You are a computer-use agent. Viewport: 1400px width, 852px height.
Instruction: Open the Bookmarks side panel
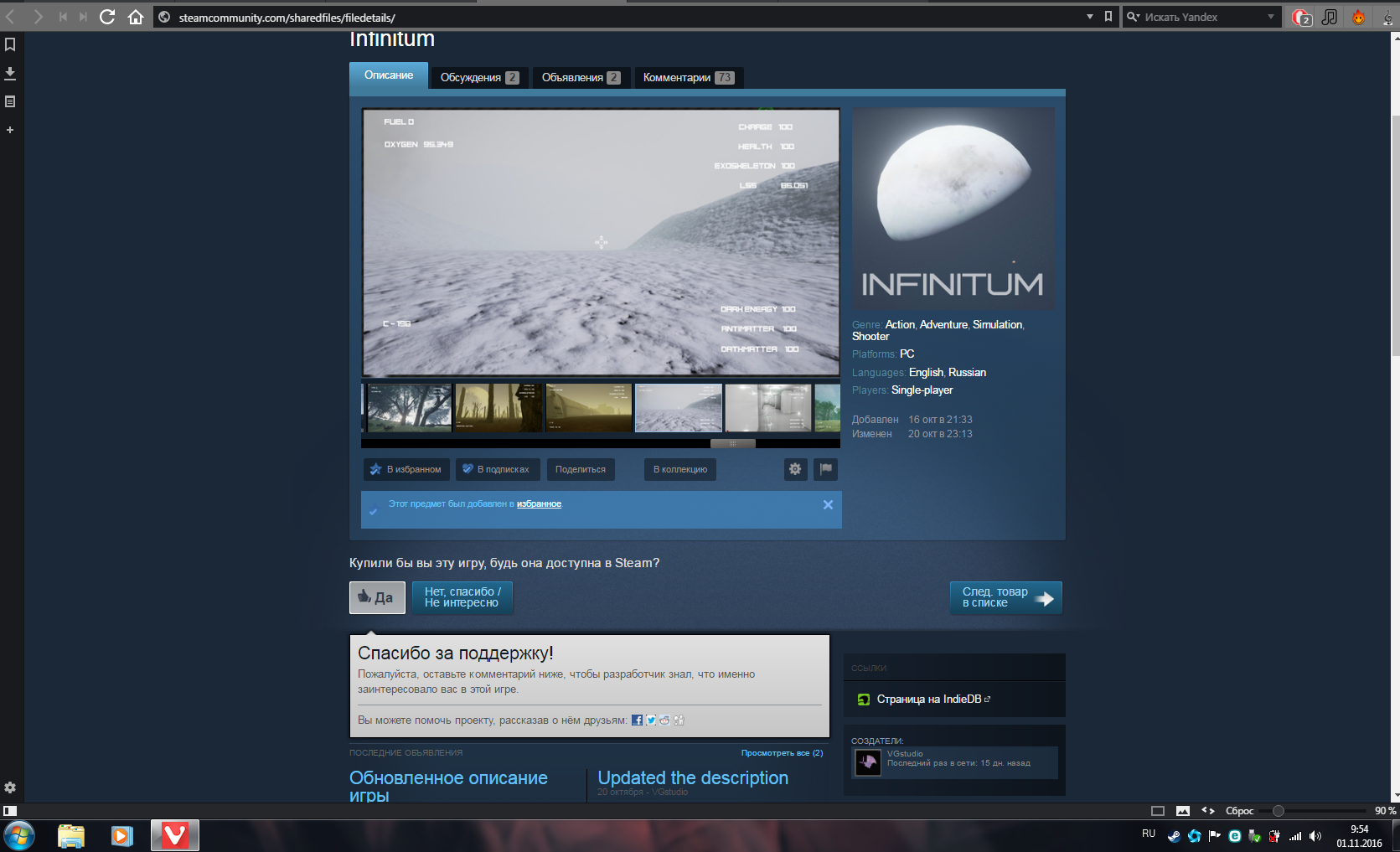[10, 44]
